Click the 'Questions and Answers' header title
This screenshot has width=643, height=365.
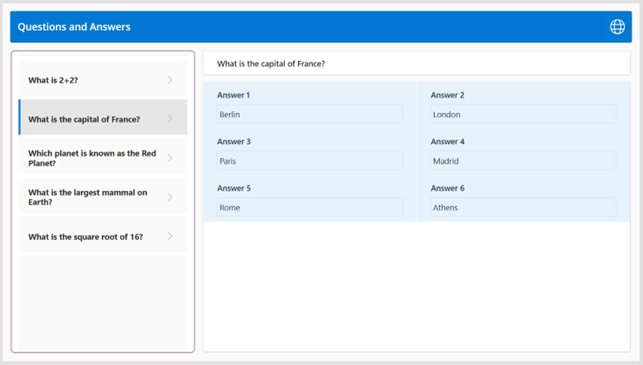(74, 27)
